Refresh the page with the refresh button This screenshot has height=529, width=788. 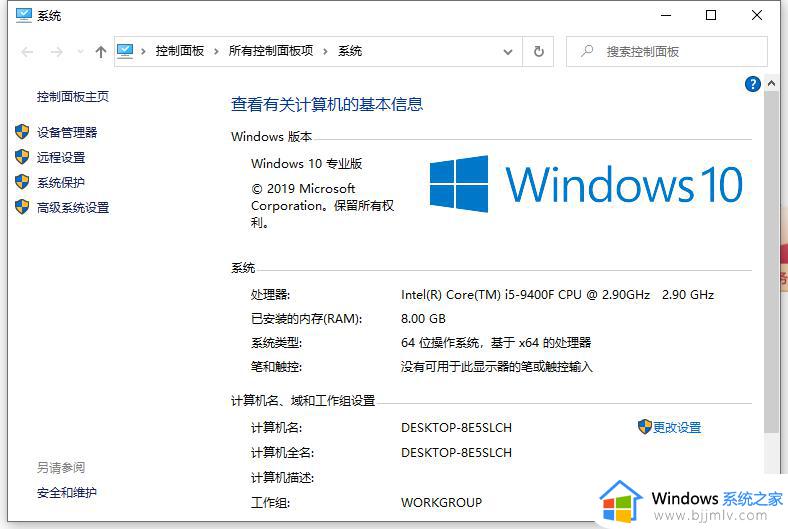coord(538,51)
